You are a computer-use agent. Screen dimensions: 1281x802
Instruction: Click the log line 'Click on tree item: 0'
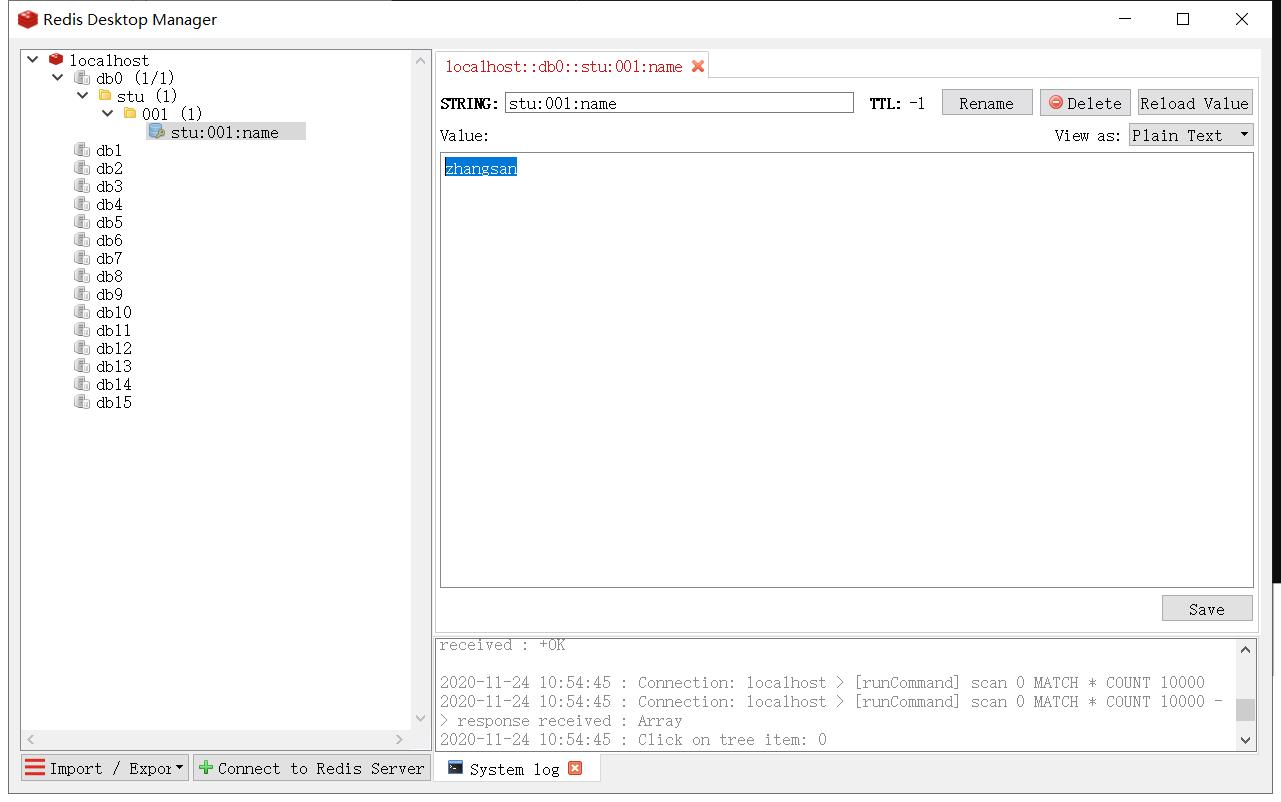point(633,740)
